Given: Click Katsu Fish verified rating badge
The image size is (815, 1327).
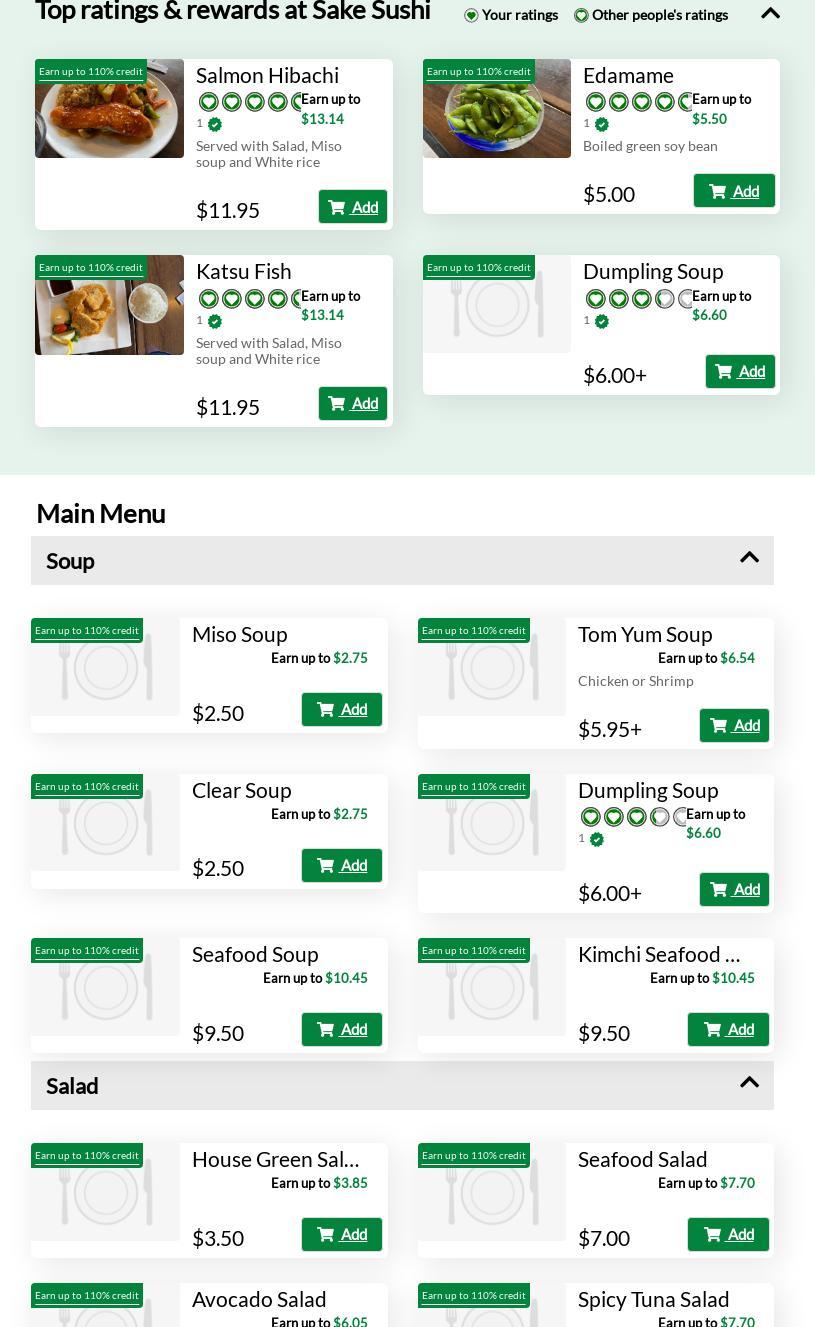Looking at the screenshot, I should point(215,321).
